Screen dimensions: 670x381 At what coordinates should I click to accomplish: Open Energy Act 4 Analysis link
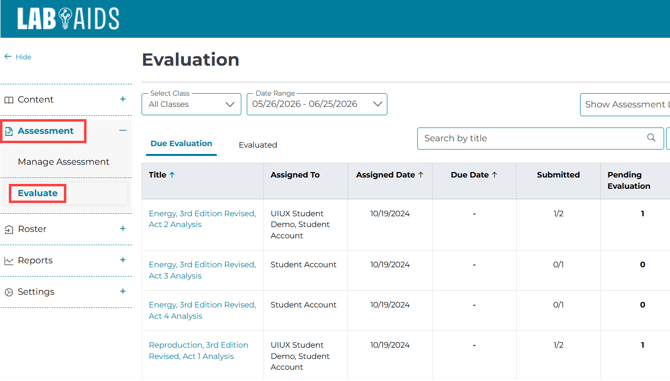[x=203, y=310]
